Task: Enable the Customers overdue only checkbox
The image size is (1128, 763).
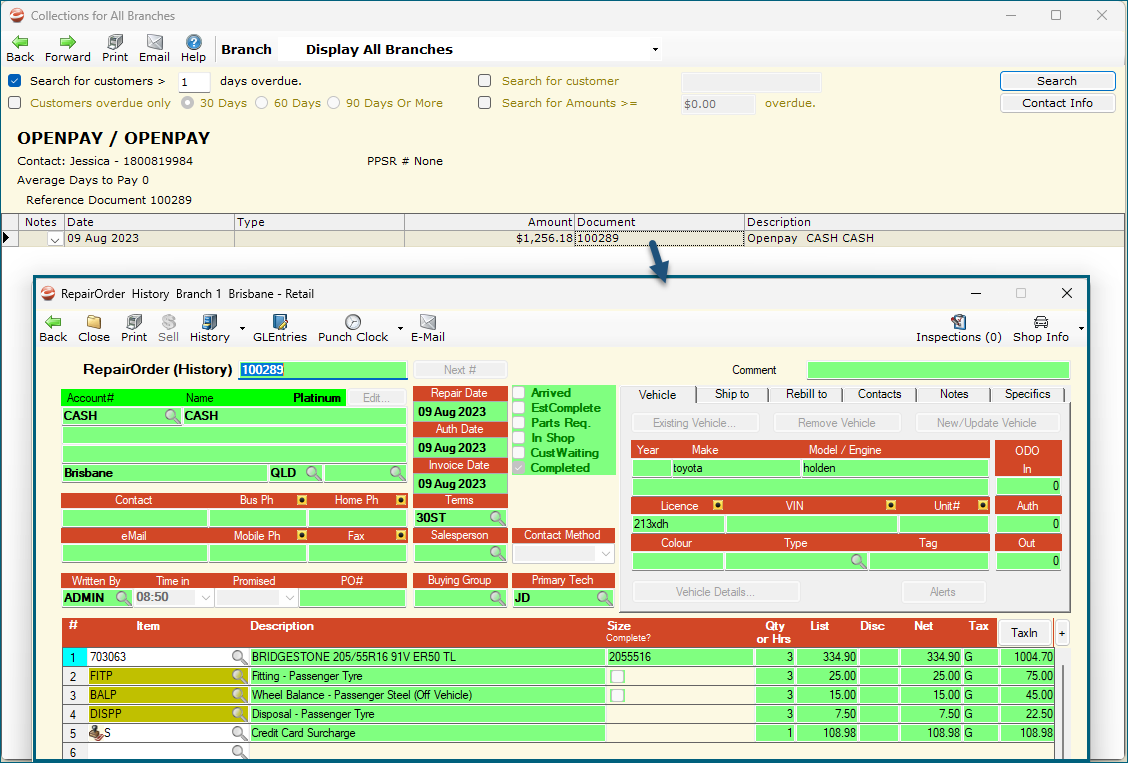Action: [14, 103]
